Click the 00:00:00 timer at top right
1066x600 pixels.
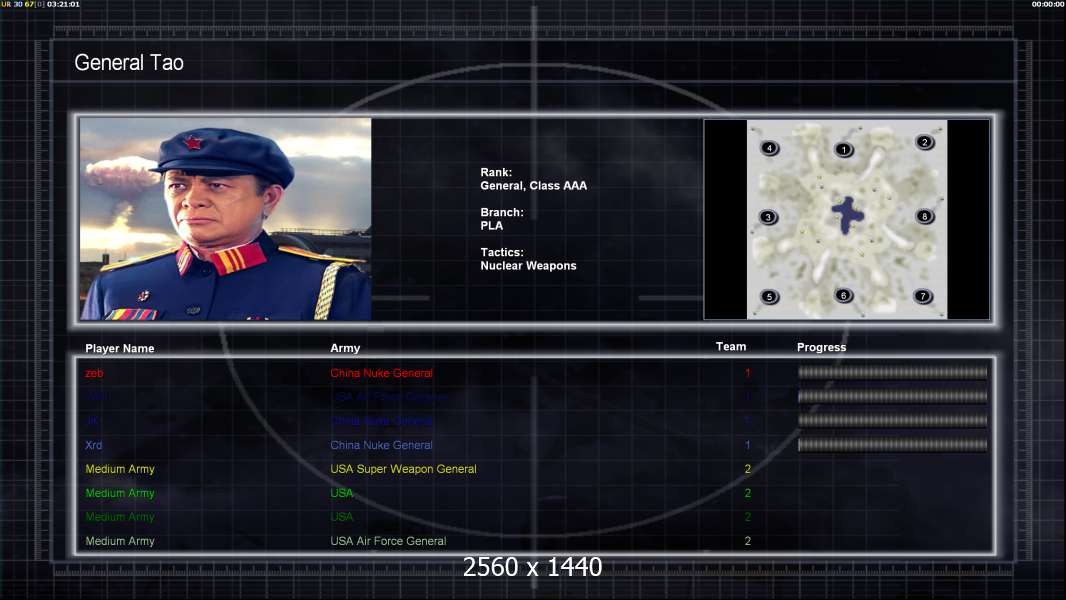click(1048, 4)
